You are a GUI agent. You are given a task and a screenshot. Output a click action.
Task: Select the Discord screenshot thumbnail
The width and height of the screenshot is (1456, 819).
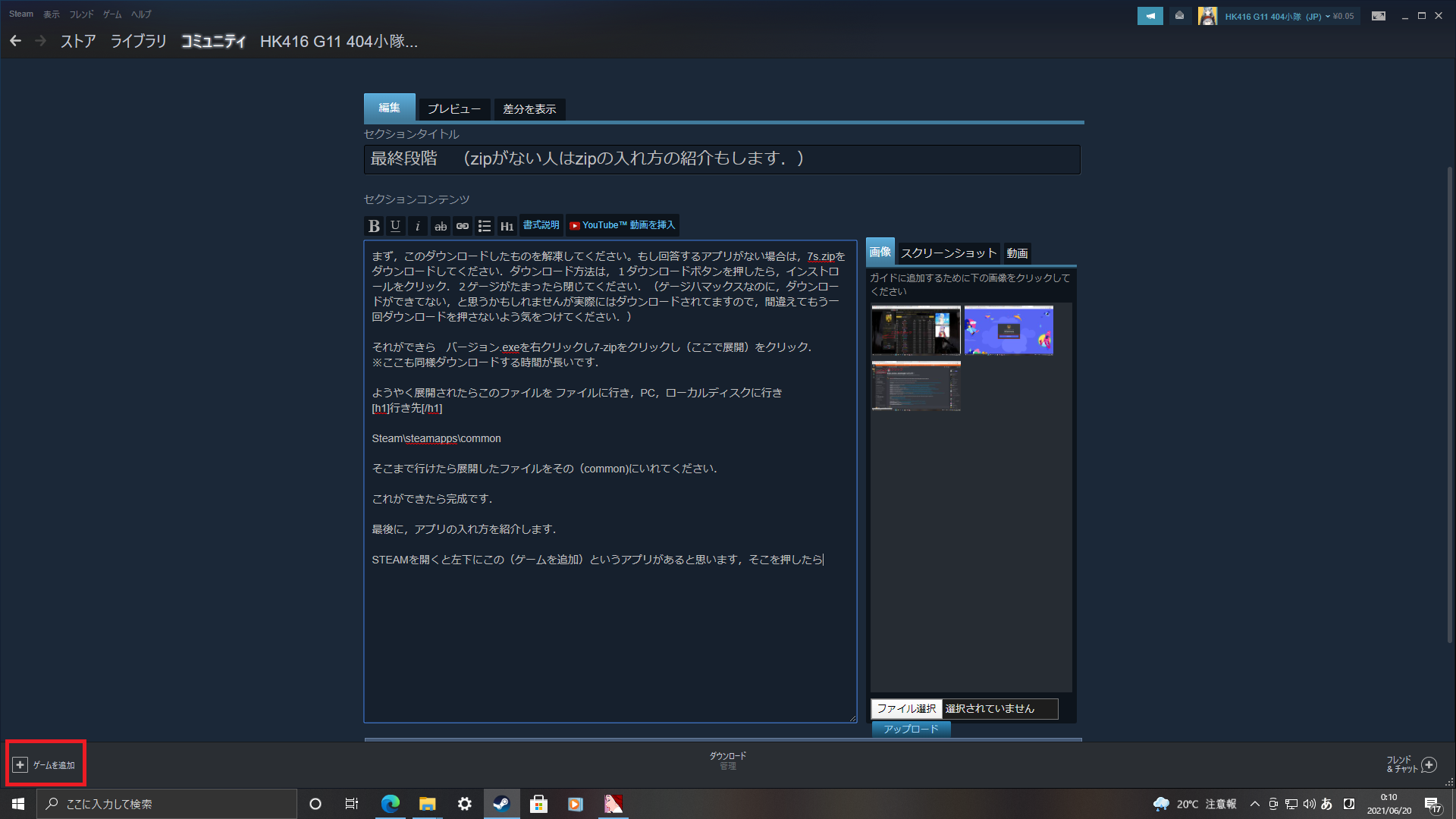click(1008, 331)
